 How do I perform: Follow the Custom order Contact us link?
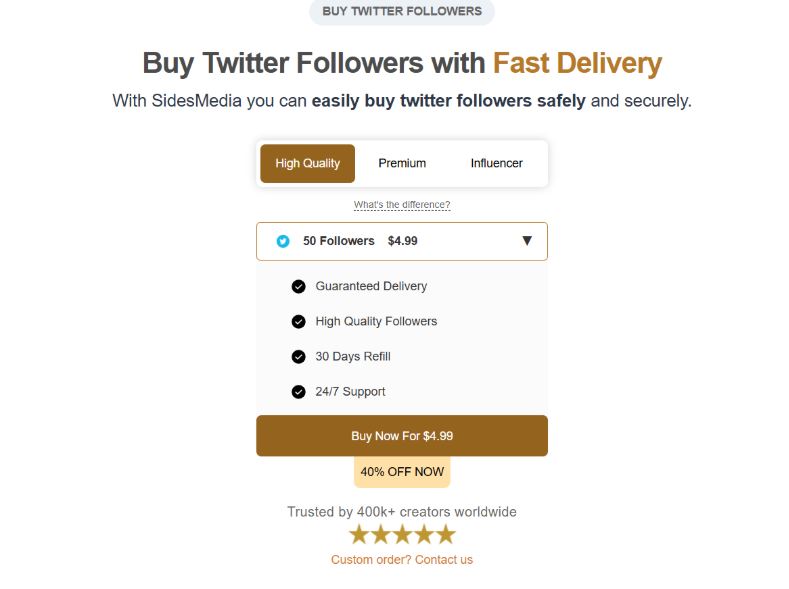[402, 560]
